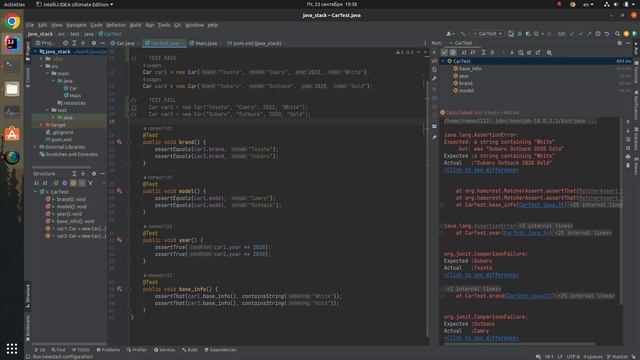
Task: Open Git history clock icon
Action: pos(598,34)
